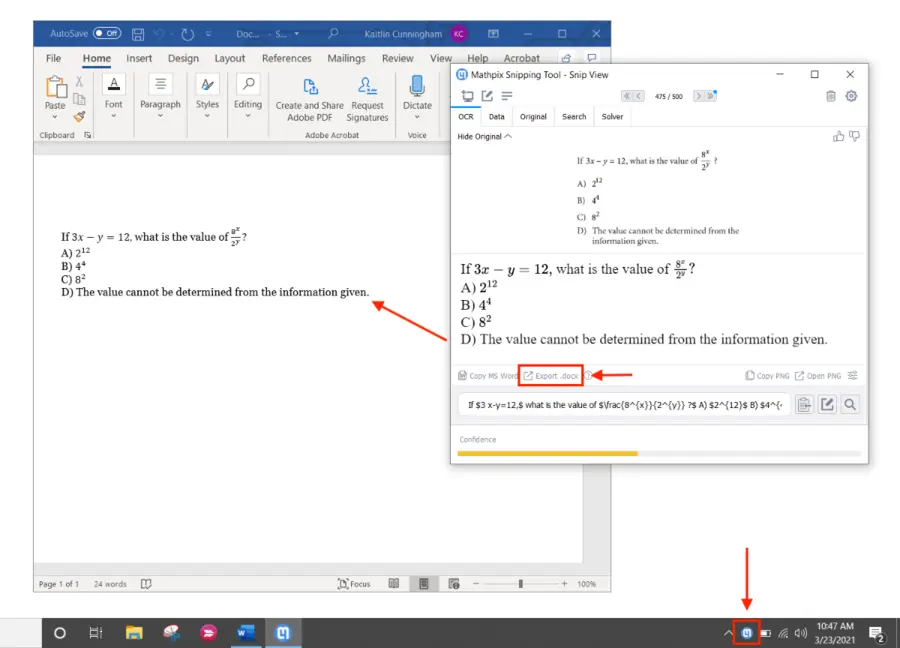This screenshot has width=900, height=648.
Task: Expand the Font group dropdown
Action: click(x=114, y=115)
